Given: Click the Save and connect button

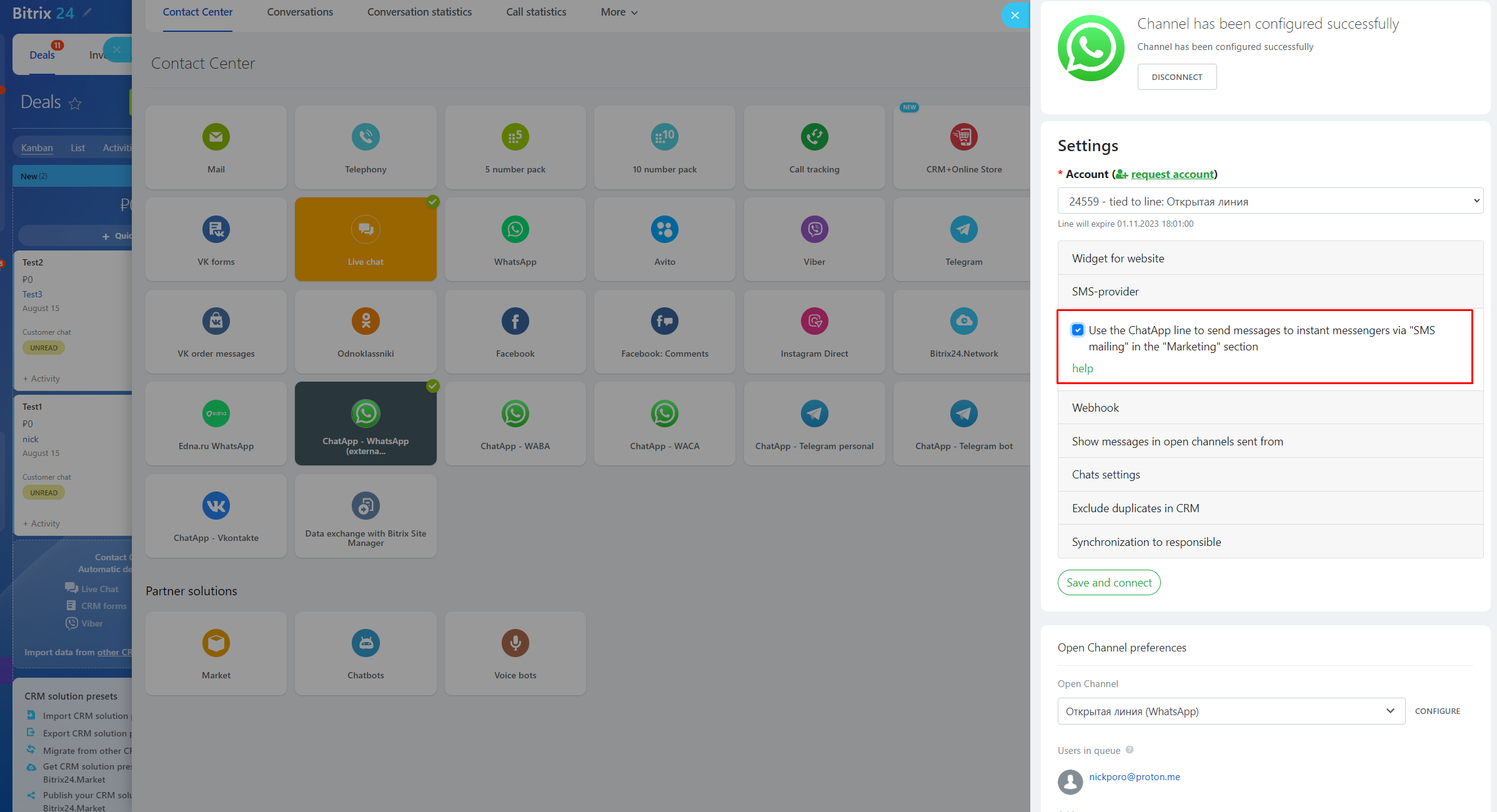Looking at the screenshot, I should (x=1108, y=583).
